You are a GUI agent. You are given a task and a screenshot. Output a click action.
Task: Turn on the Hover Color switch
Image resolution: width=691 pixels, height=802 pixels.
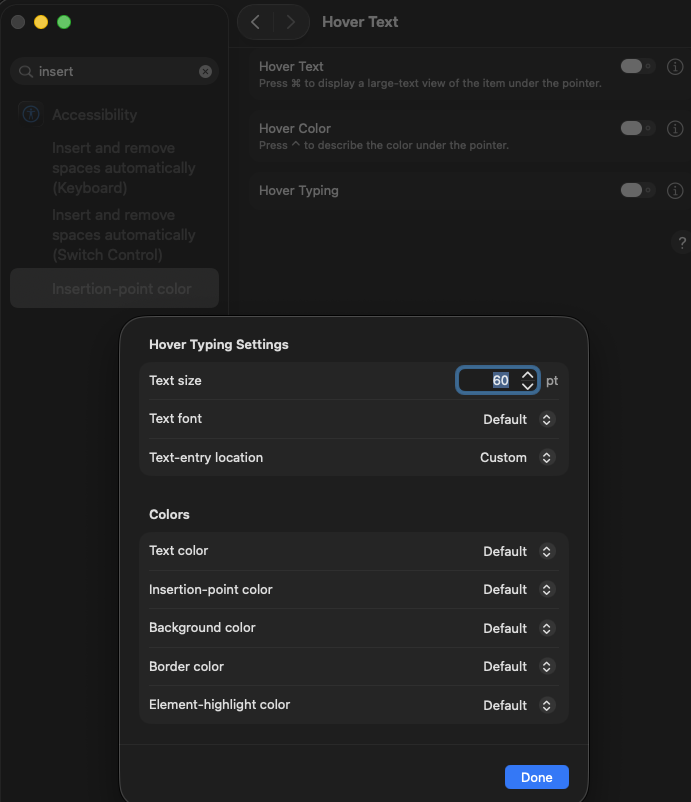[x=636, y=129]
